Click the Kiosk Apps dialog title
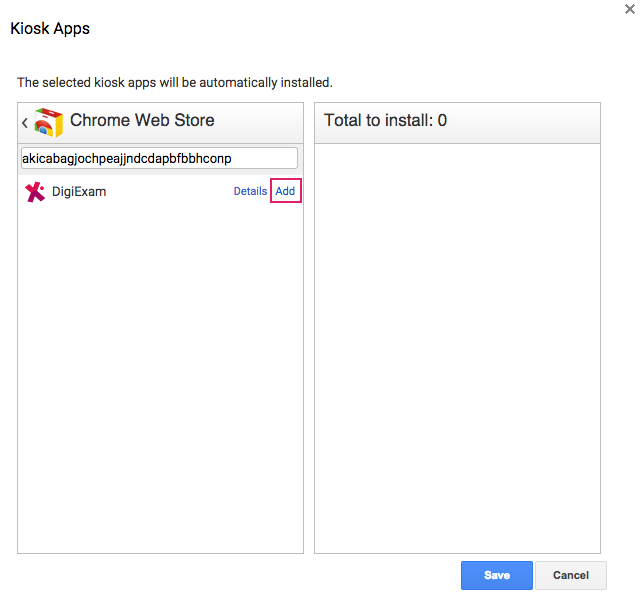Viewport: 640px width, 597px height. click(50, 29)
